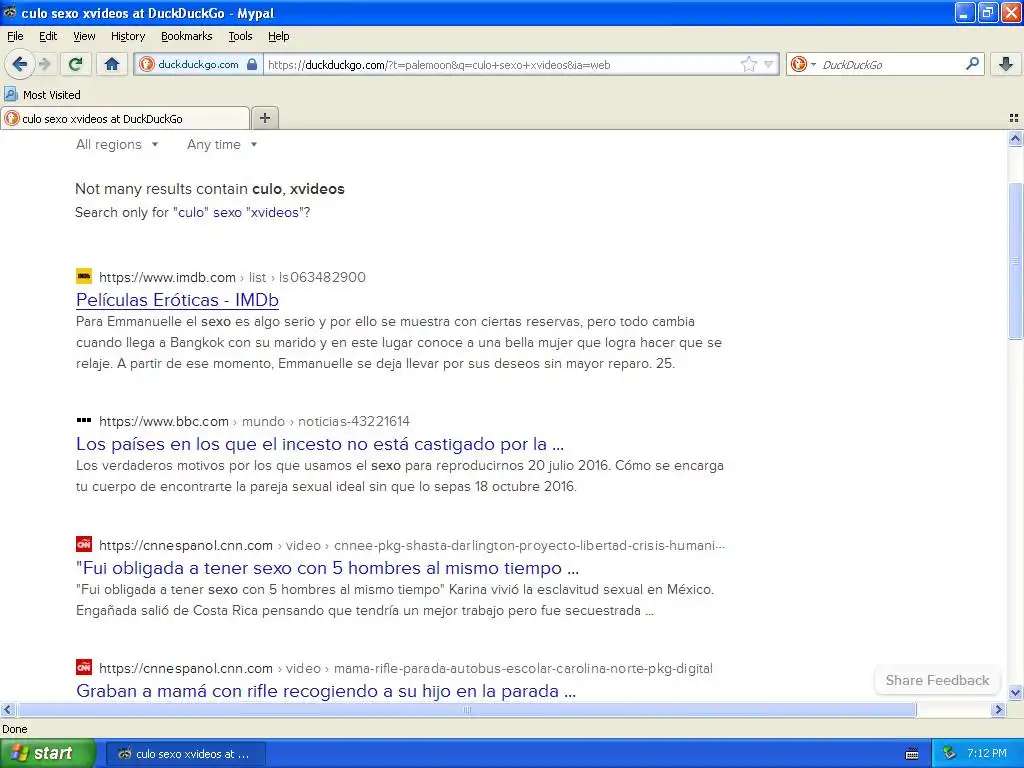The width and height of the screenshot is (1024, 768).
Task: Click the horizontal scrollbar right arrow
Action: pyautogui.click(x=998, y=709)
